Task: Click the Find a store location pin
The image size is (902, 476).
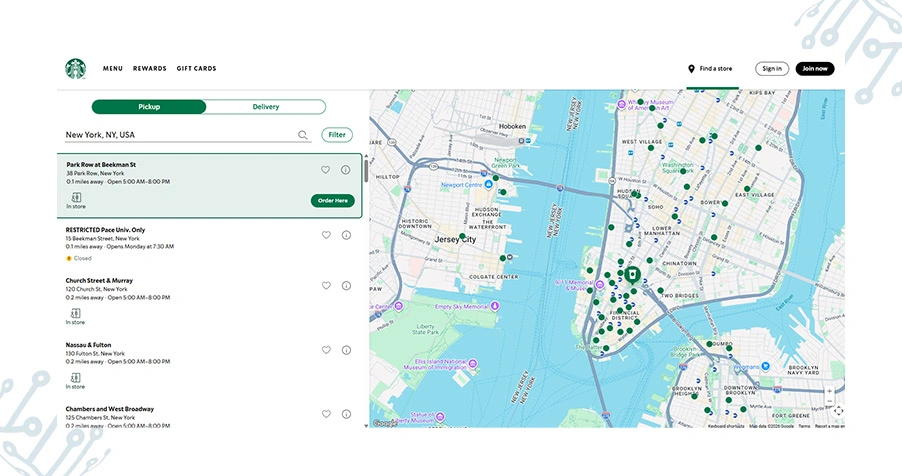Action: tap(691, 69)
